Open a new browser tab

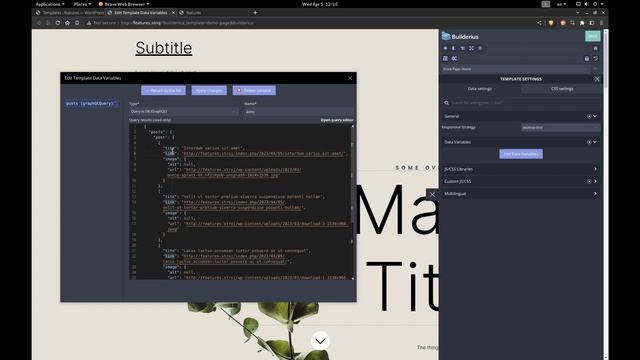click(255, 13)
